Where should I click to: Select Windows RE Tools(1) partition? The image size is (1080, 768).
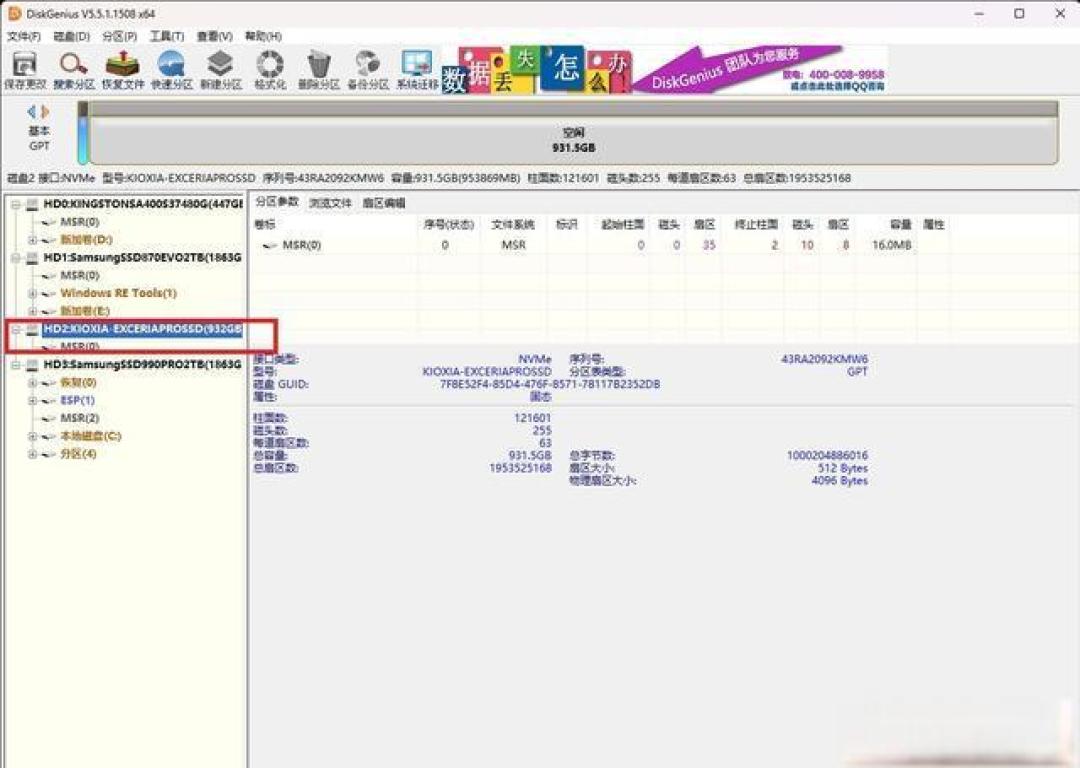coord(118,293)
